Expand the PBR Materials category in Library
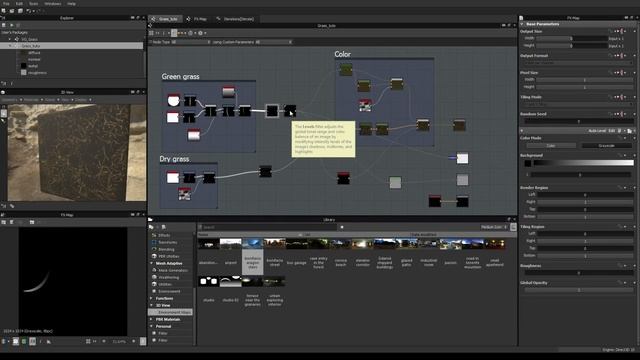This screenshot has width=640, height=360. tap(151, 319)
